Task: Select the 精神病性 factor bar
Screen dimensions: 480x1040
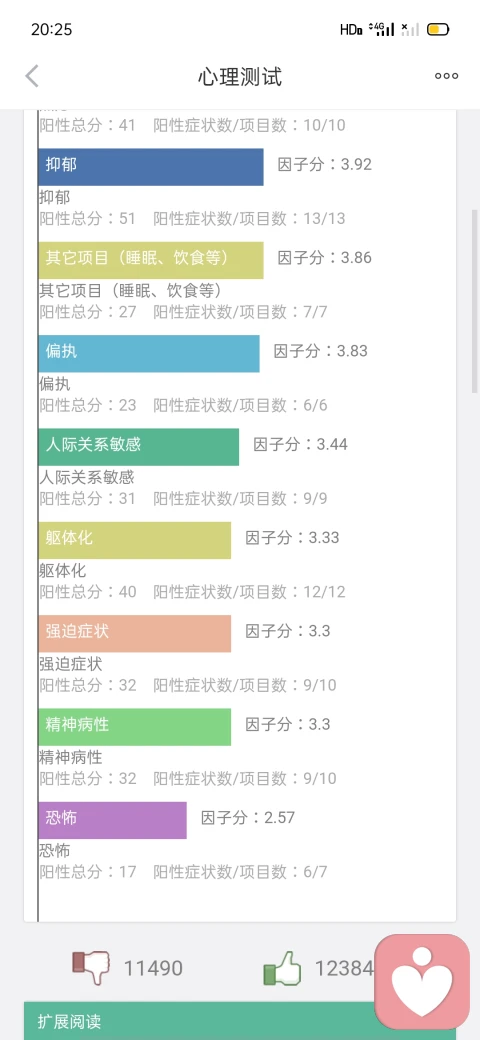Action: tap(135, 727)
